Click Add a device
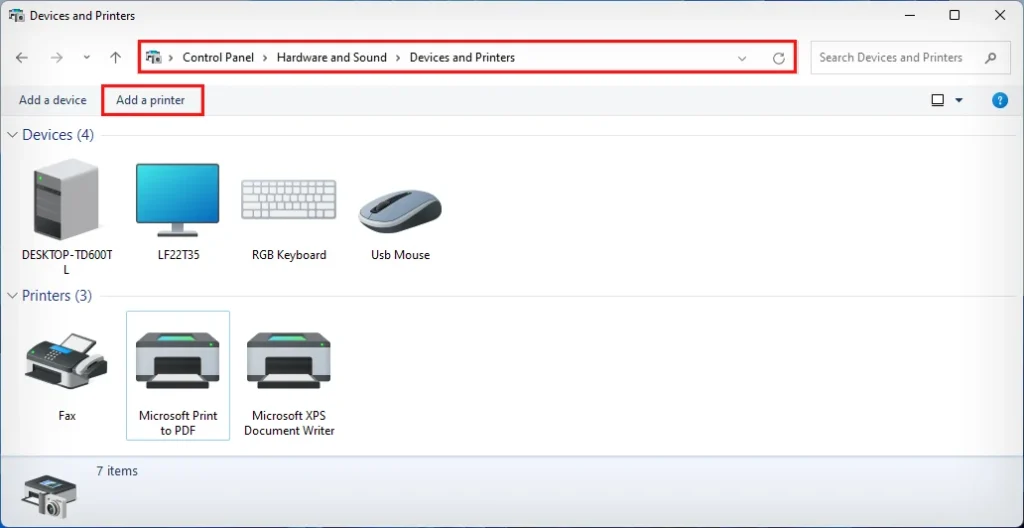 click(x=52, y=100)
